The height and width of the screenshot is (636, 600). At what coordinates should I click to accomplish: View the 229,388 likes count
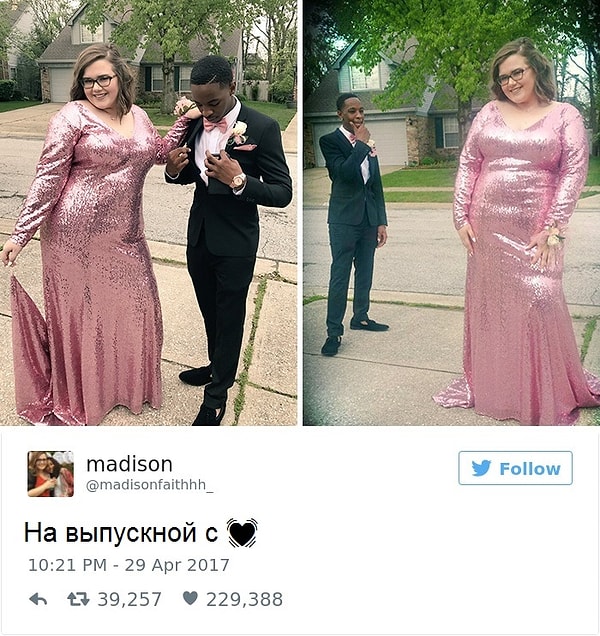(x=244, y=599)
